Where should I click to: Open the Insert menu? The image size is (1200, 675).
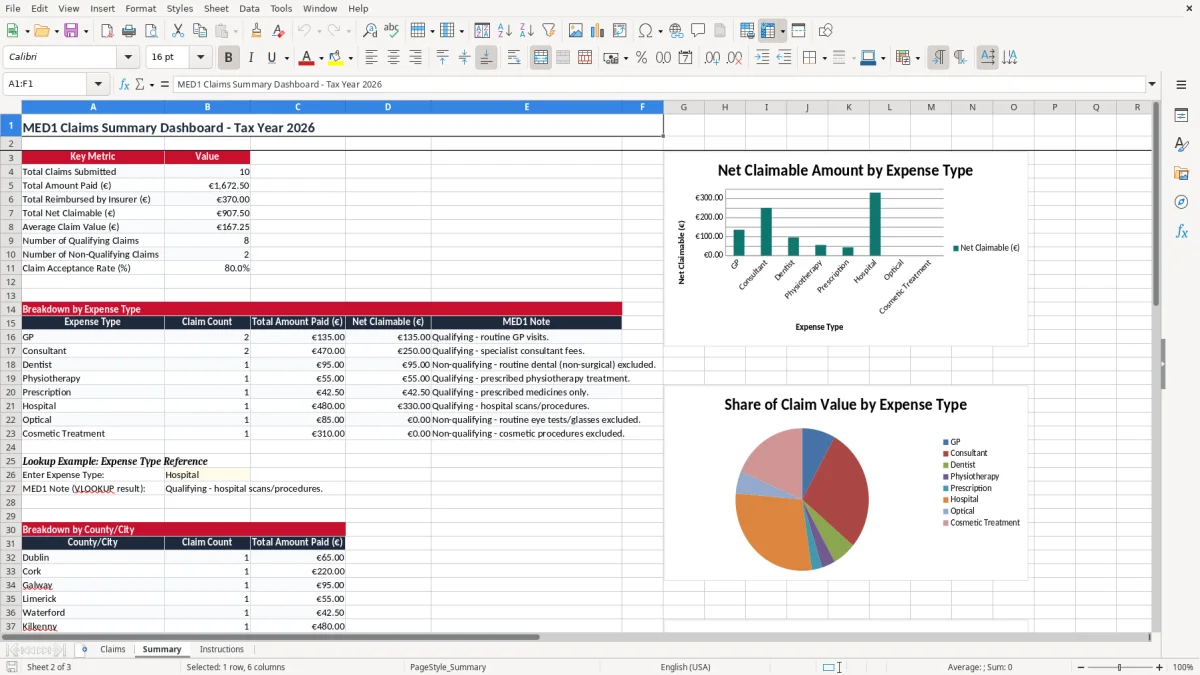[102, 8]
